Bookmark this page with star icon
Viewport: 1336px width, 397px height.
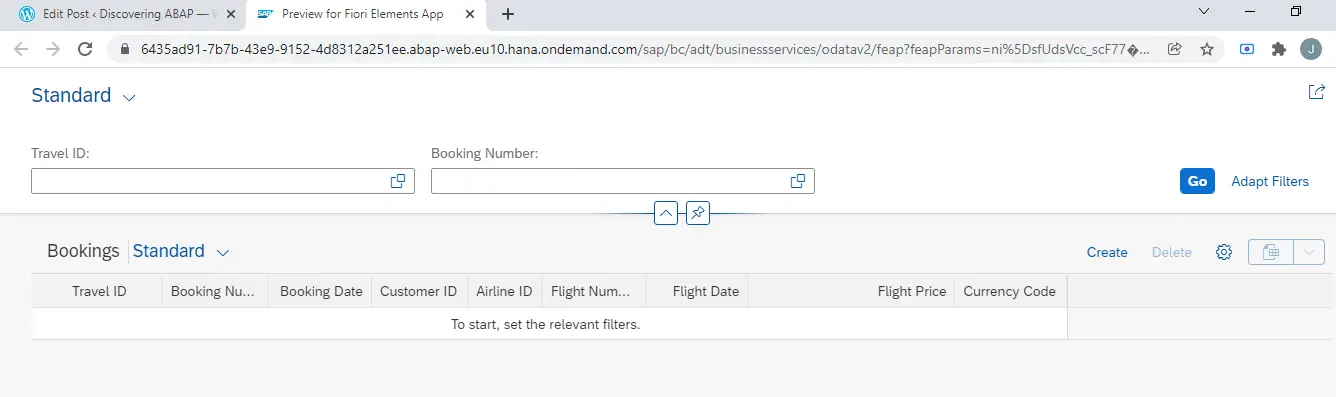point(1207,48)
